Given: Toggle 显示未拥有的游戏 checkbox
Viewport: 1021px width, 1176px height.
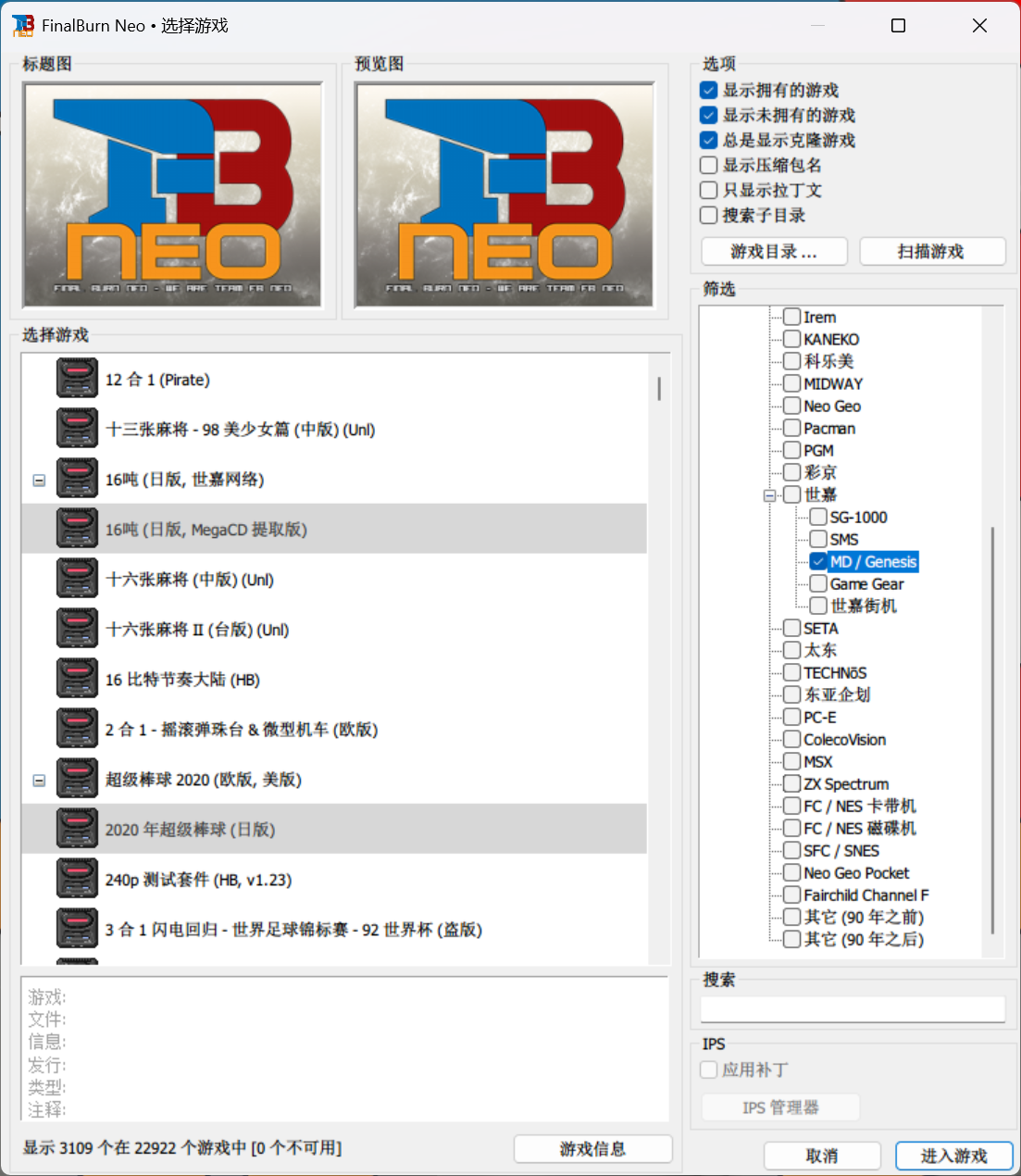Looking at the screenshot, I should pos(709,115).
